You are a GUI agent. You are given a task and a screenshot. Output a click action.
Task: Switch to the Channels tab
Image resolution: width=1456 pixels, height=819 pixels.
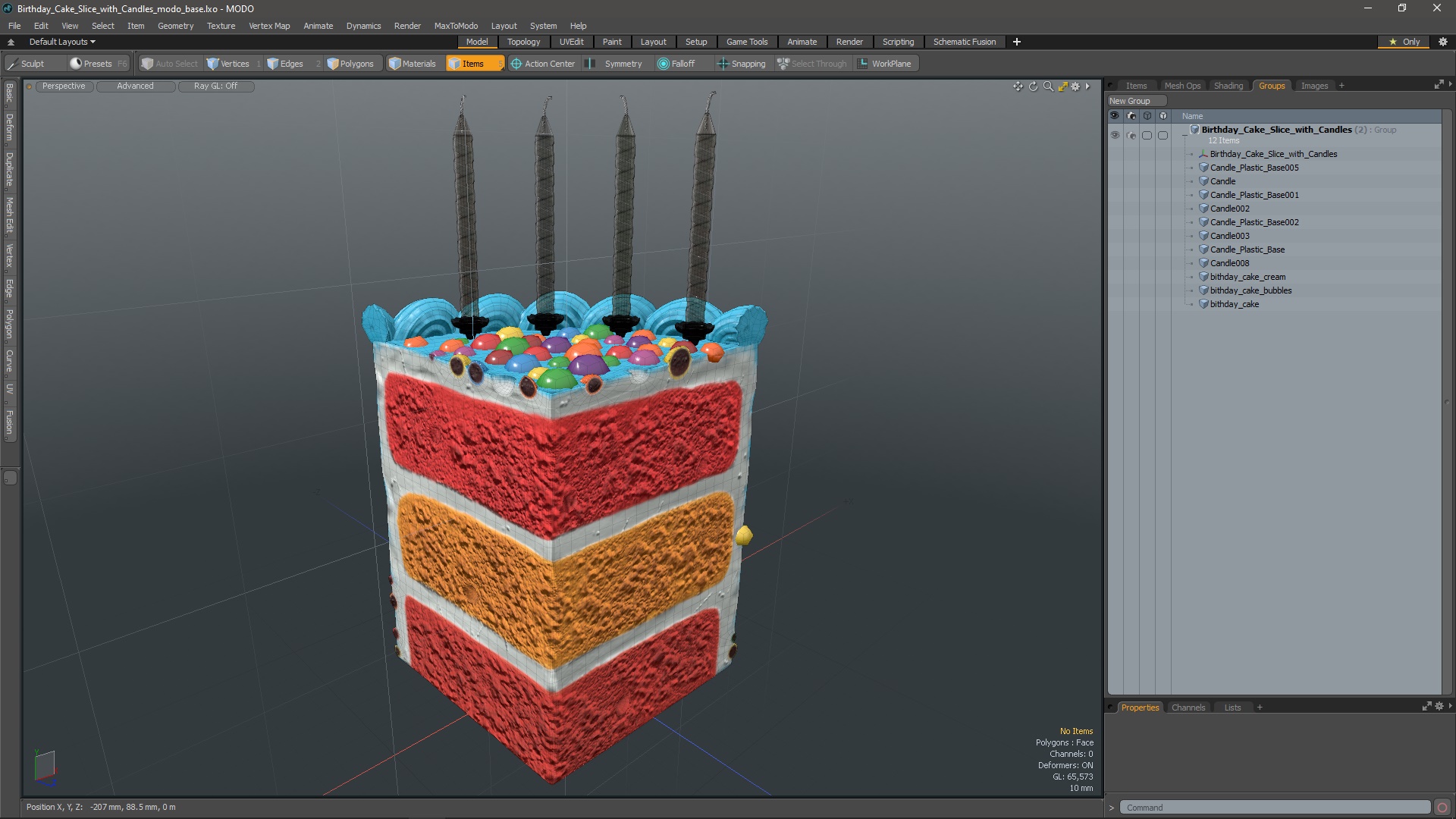pos(1188,708)
